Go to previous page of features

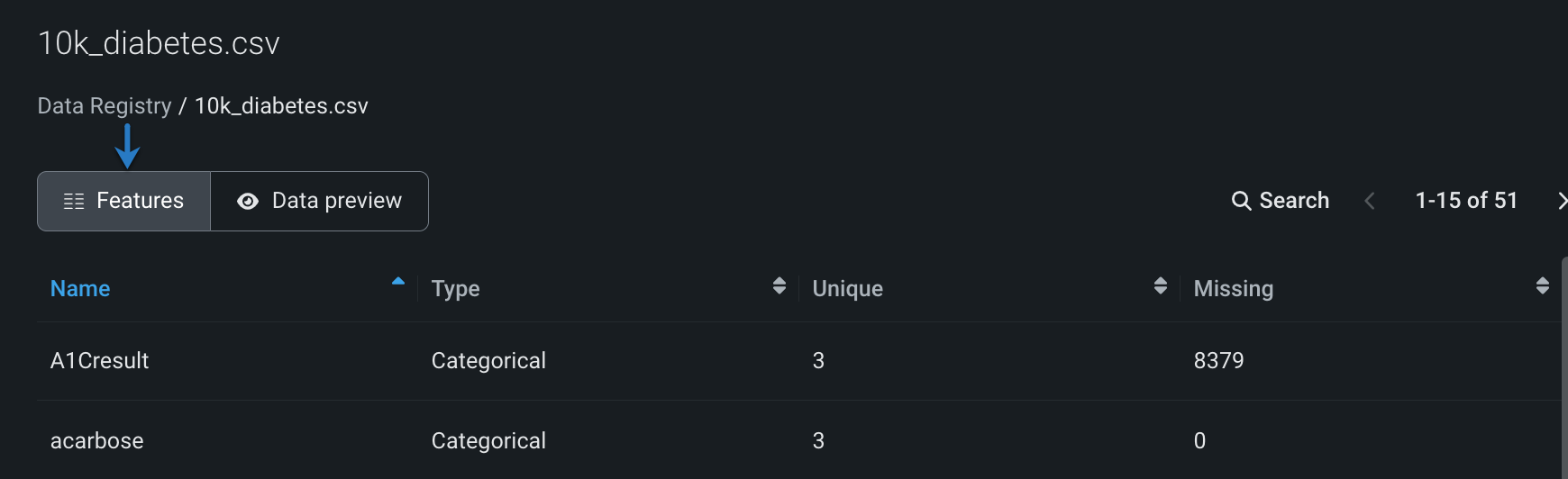tap(1370, 201)
